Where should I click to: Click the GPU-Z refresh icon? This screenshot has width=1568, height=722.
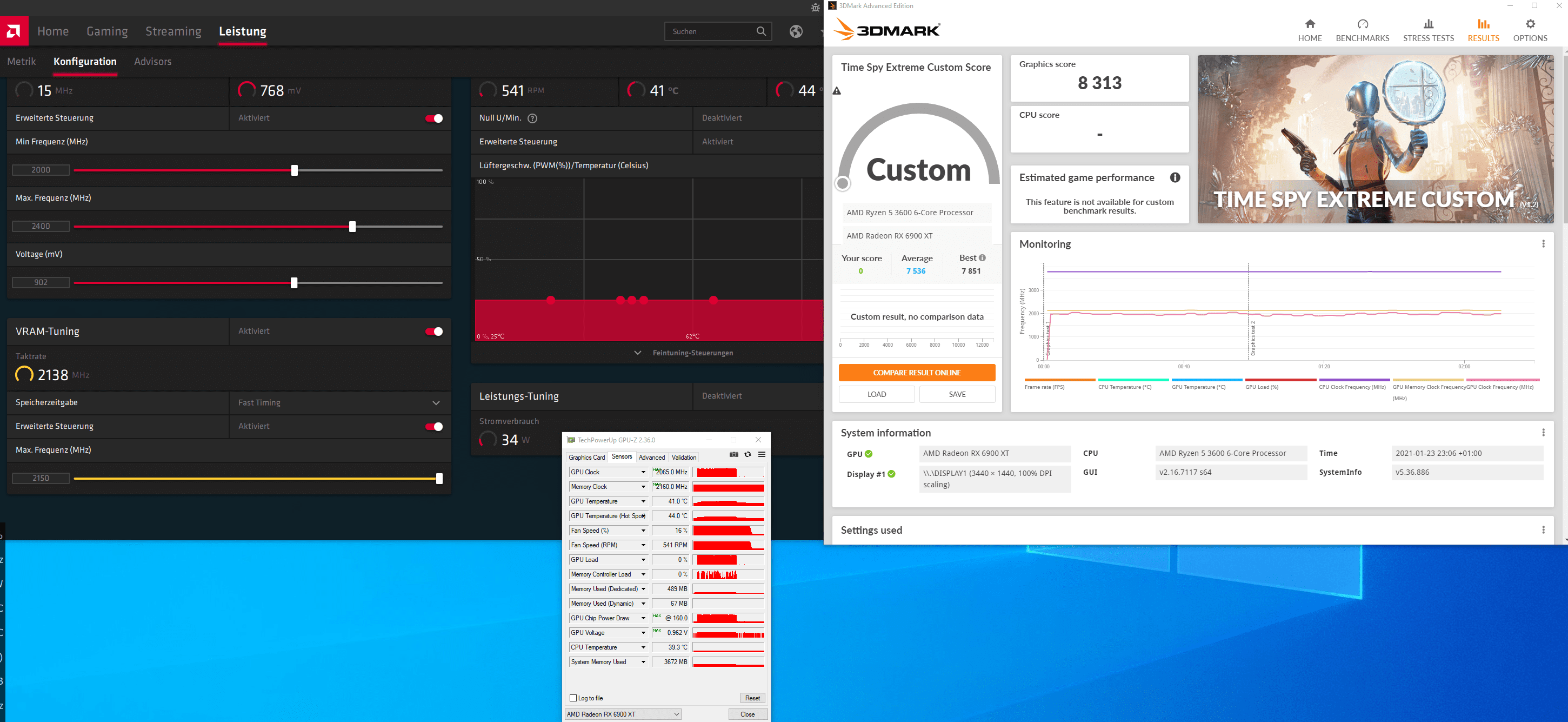[748, 454]
